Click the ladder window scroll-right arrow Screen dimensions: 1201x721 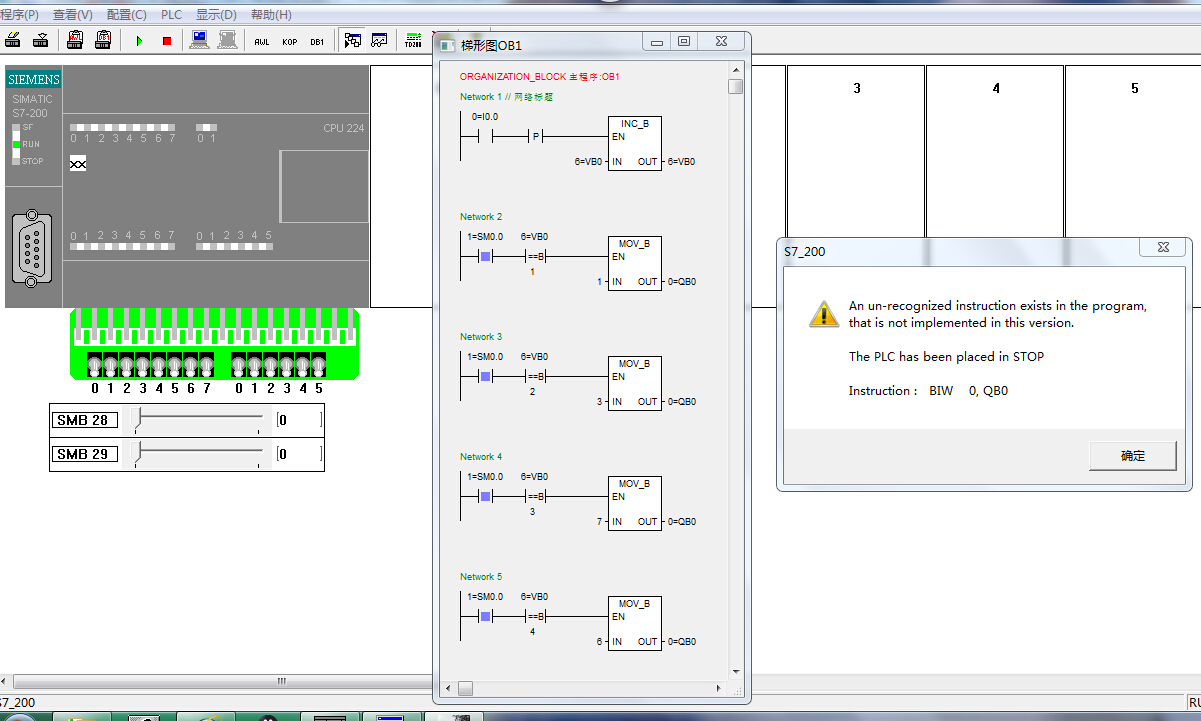coord(719,689)
